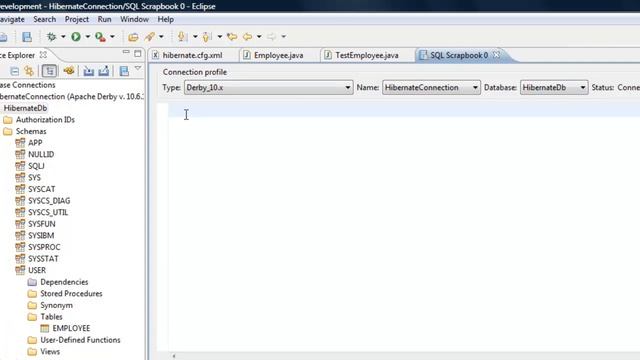Select the Synonym folder
Image resolution: width=640 pixels, height=360 pixels.
point(56,305)
